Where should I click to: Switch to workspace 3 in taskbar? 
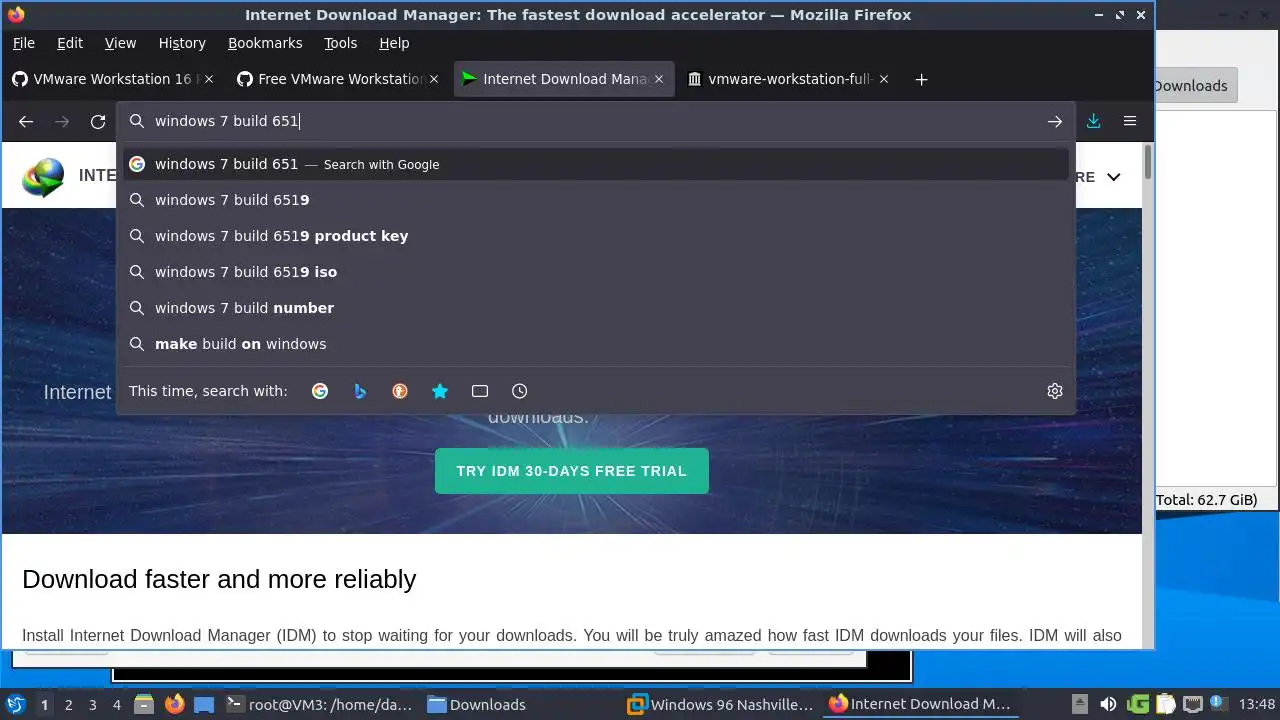pos(92,704)
